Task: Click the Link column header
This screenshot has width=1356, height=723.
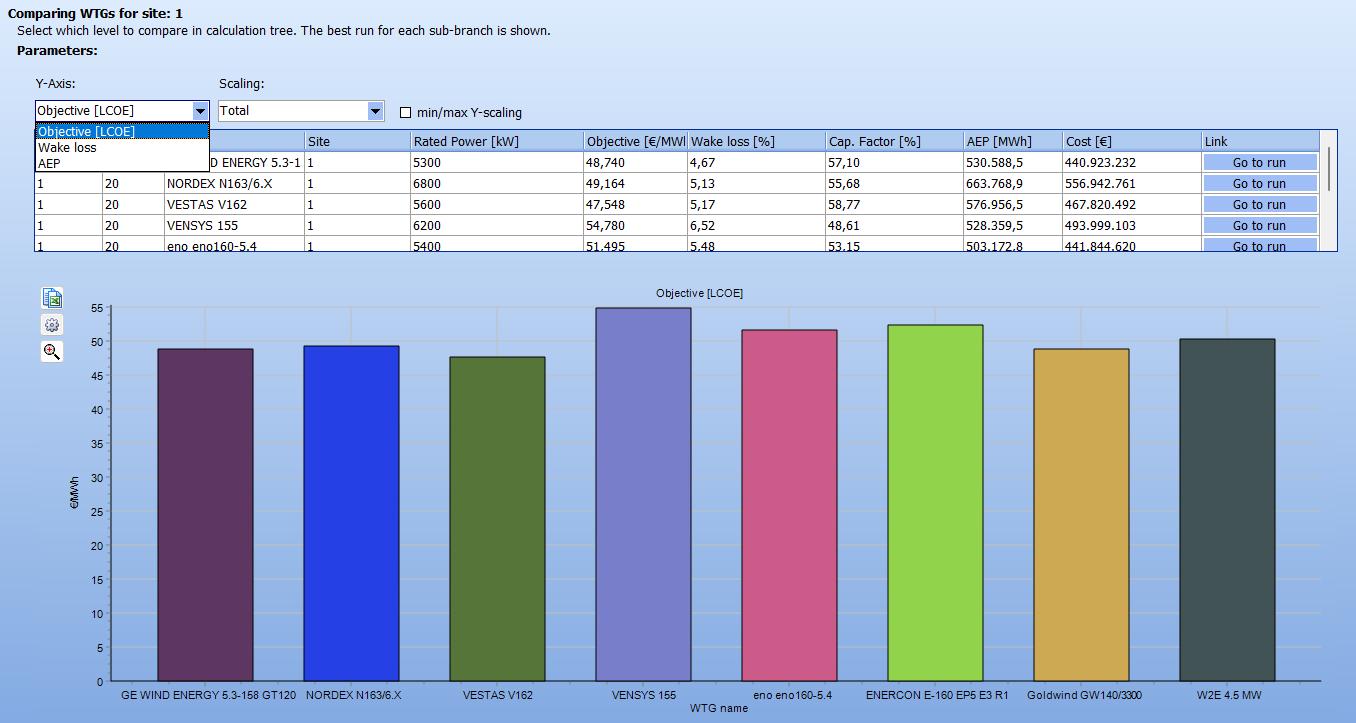Action: [1260, 141]
